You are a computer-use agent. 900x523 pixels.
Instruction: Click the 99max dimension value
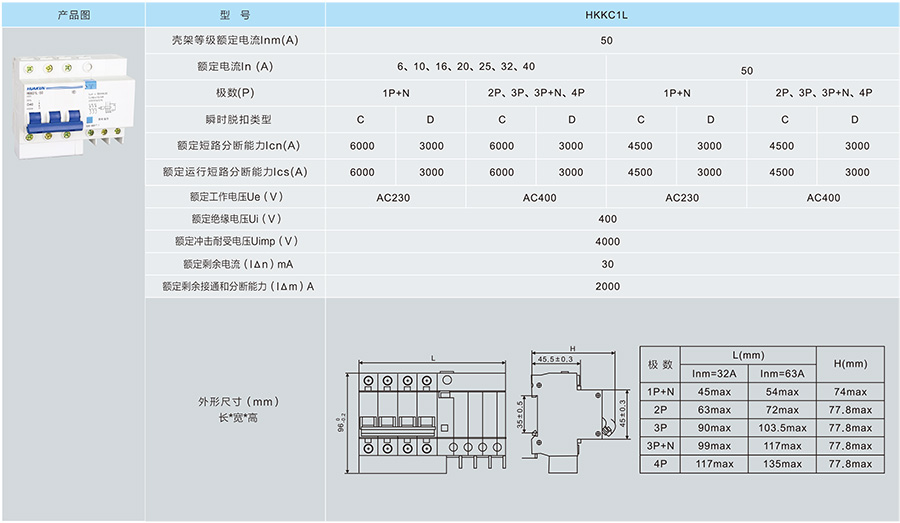714,445
